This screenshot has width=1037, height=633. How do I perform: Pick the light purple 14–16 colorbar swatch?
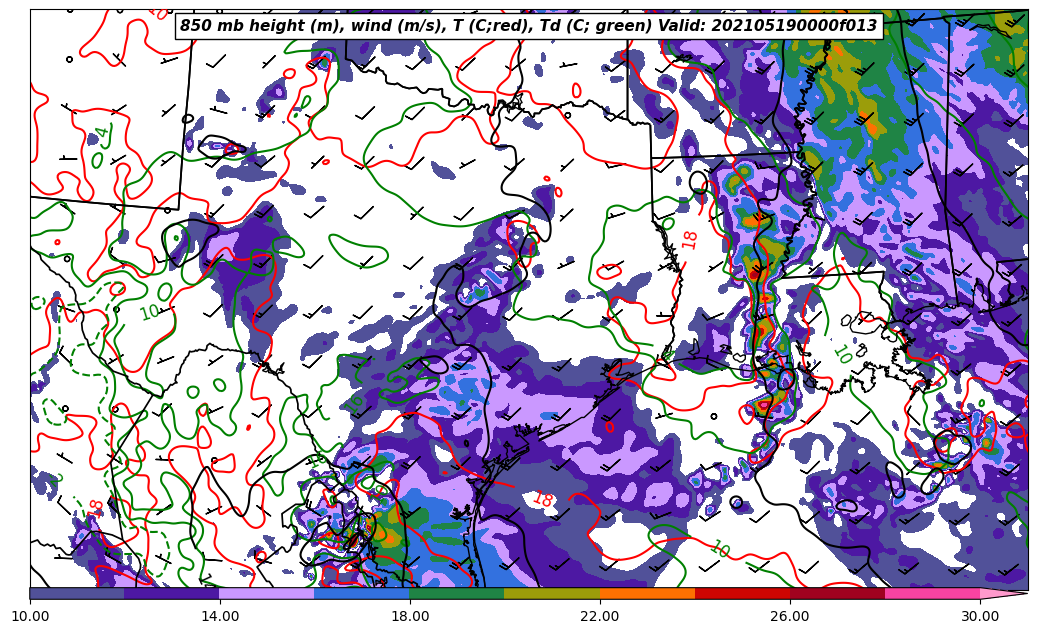click(267, 593)
